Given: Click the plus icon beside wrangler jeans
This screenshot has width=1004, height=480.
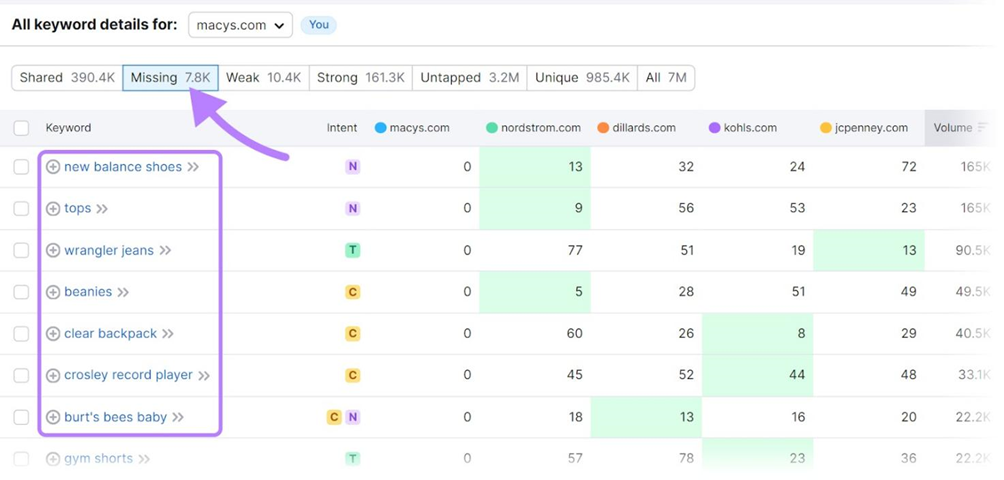Looking at the screenshot, I should tap(53, 251).
